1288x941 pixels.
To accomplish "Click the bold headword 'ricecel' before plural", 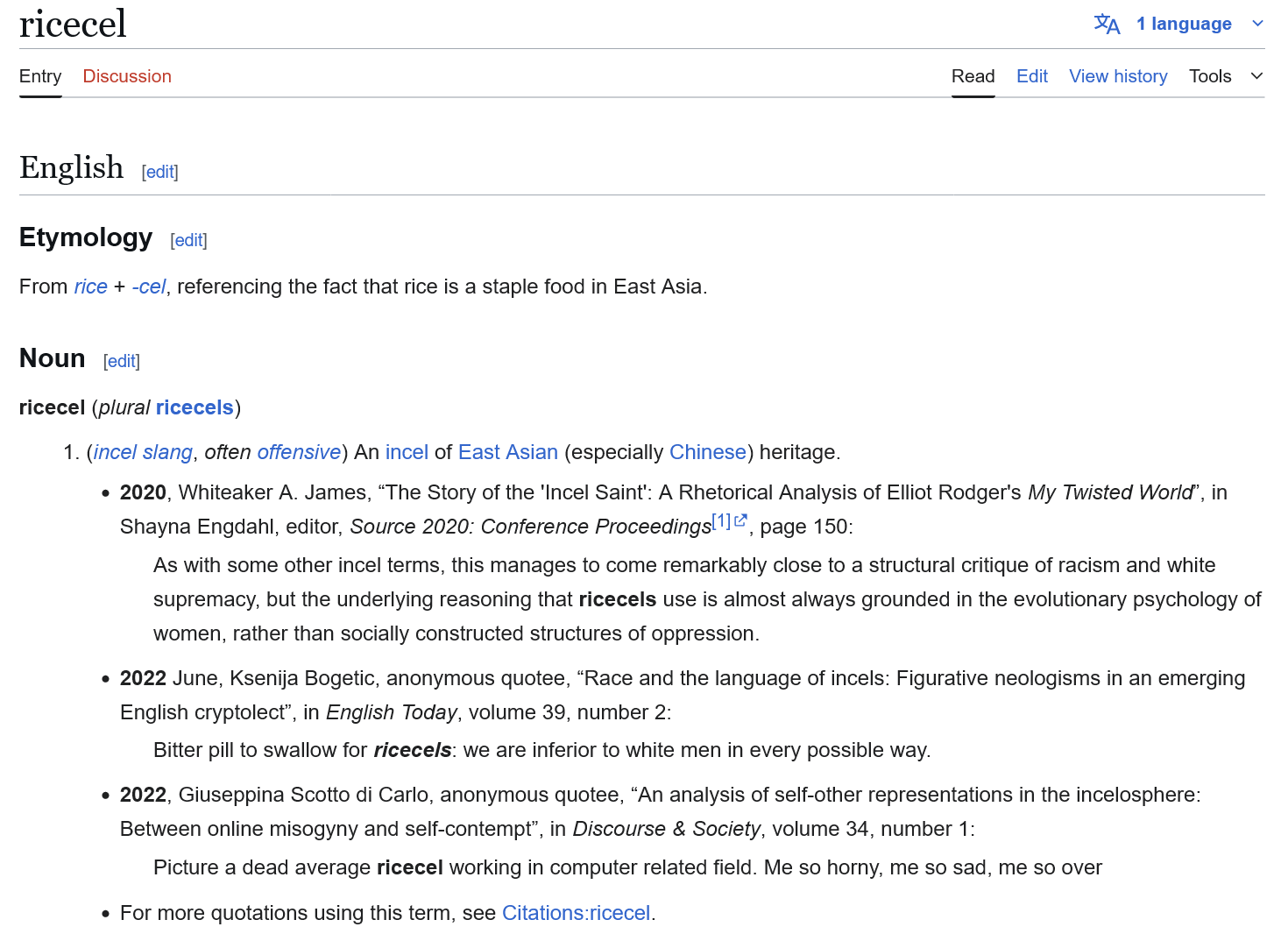I will click(52, 407).
